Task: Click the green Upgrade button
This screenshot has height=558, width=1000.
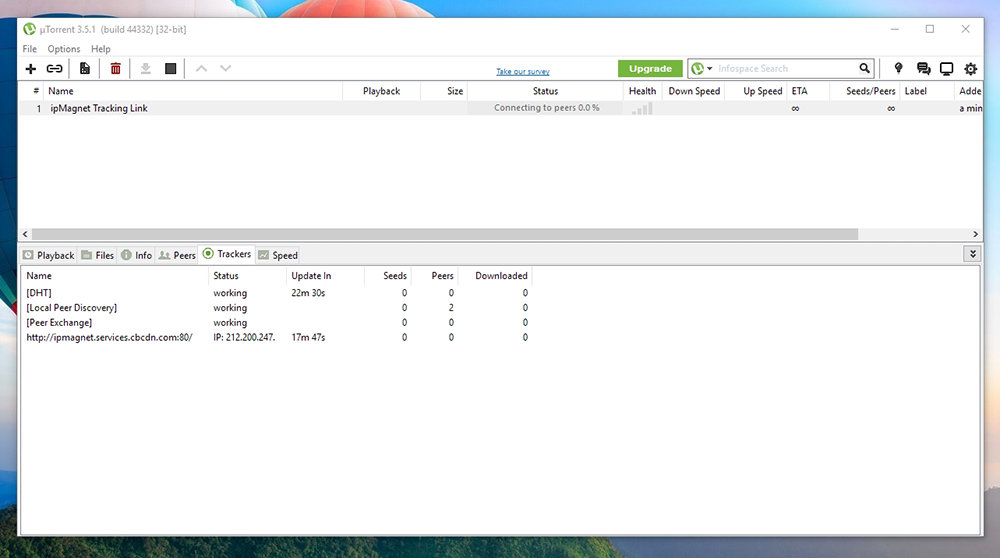Action: [x=650, y=69]
